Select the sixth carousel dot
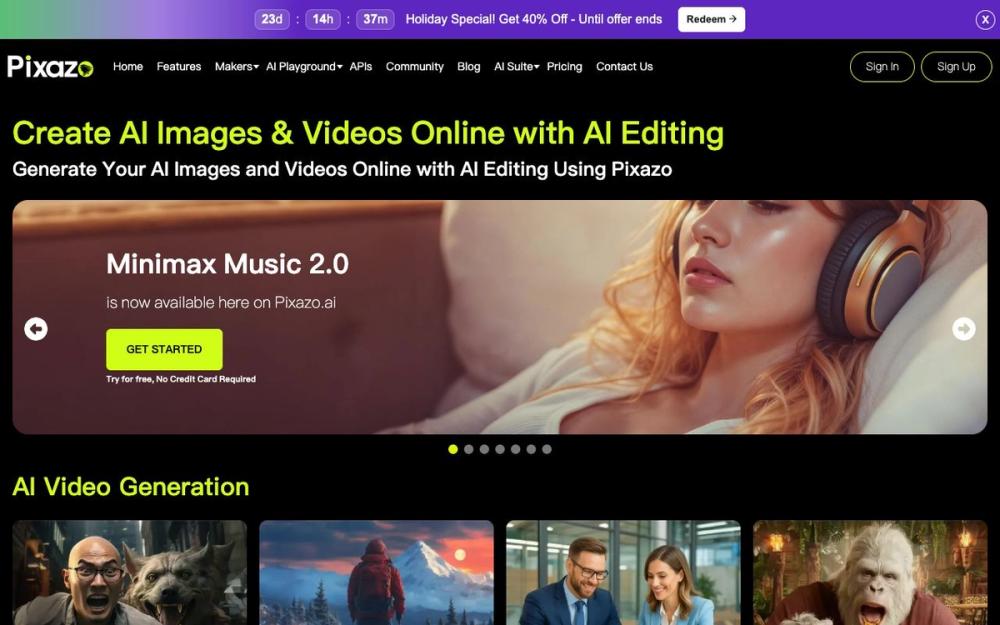Screen dimensions: 1000x625 pos(531,449)
